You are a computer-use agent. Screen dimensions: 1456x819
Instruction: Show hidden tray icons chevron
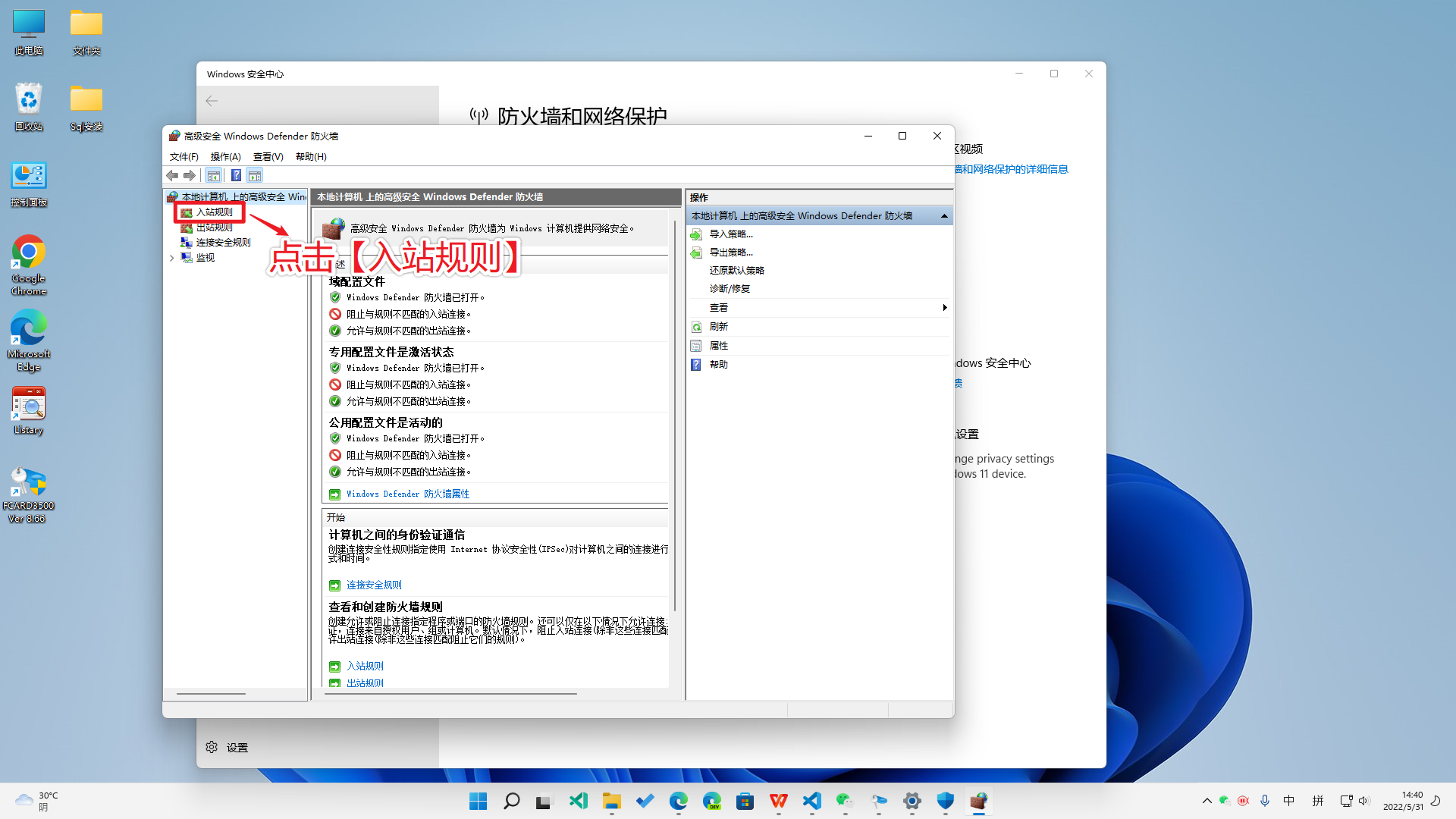click(1207, 802)
